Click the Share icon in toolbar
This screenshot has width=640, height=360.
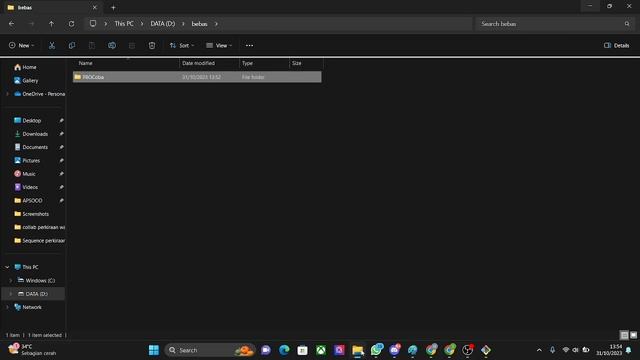coord(132,45)
